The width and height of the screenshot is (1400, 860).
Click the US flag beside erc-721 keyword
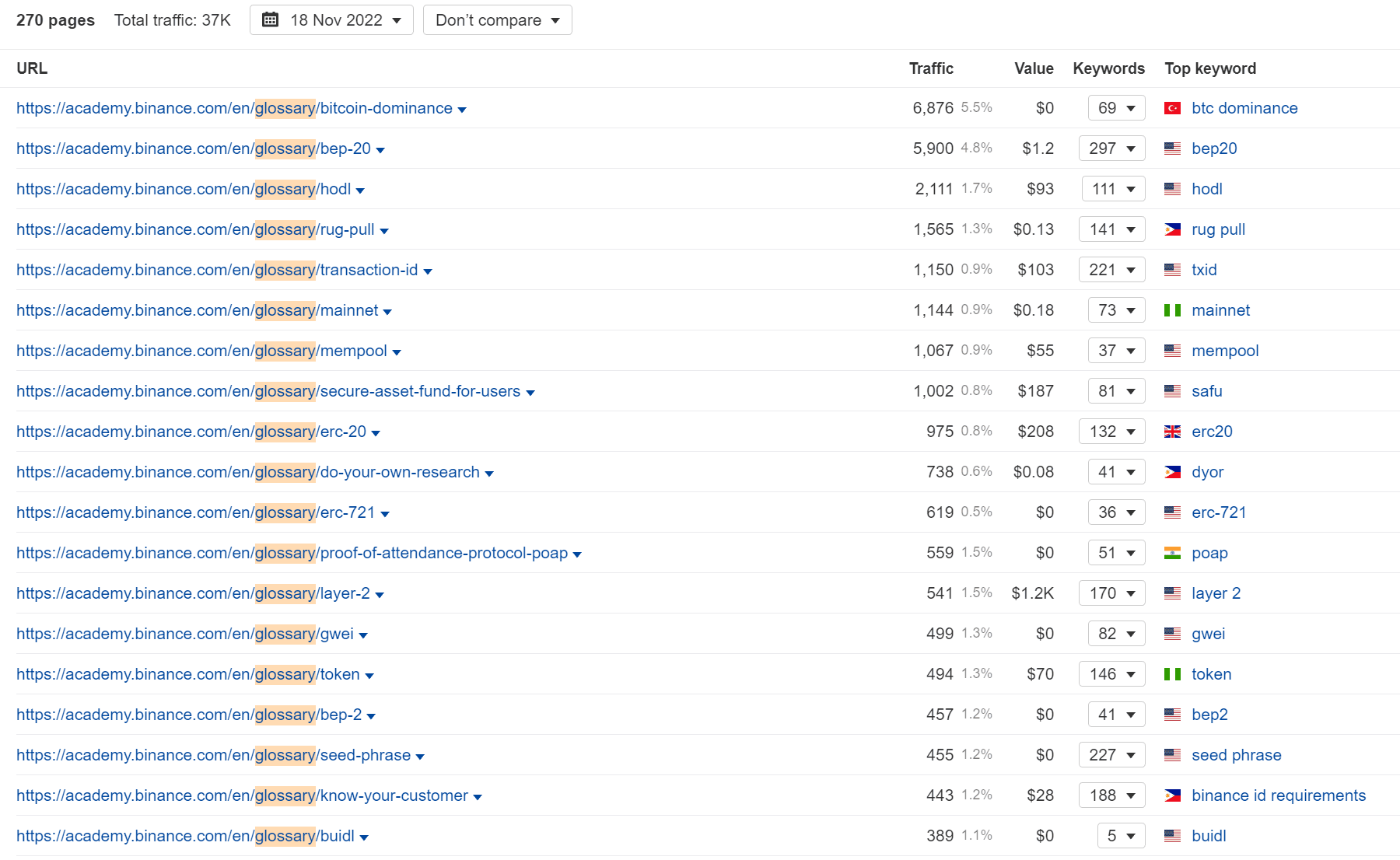pos(1172,512)
